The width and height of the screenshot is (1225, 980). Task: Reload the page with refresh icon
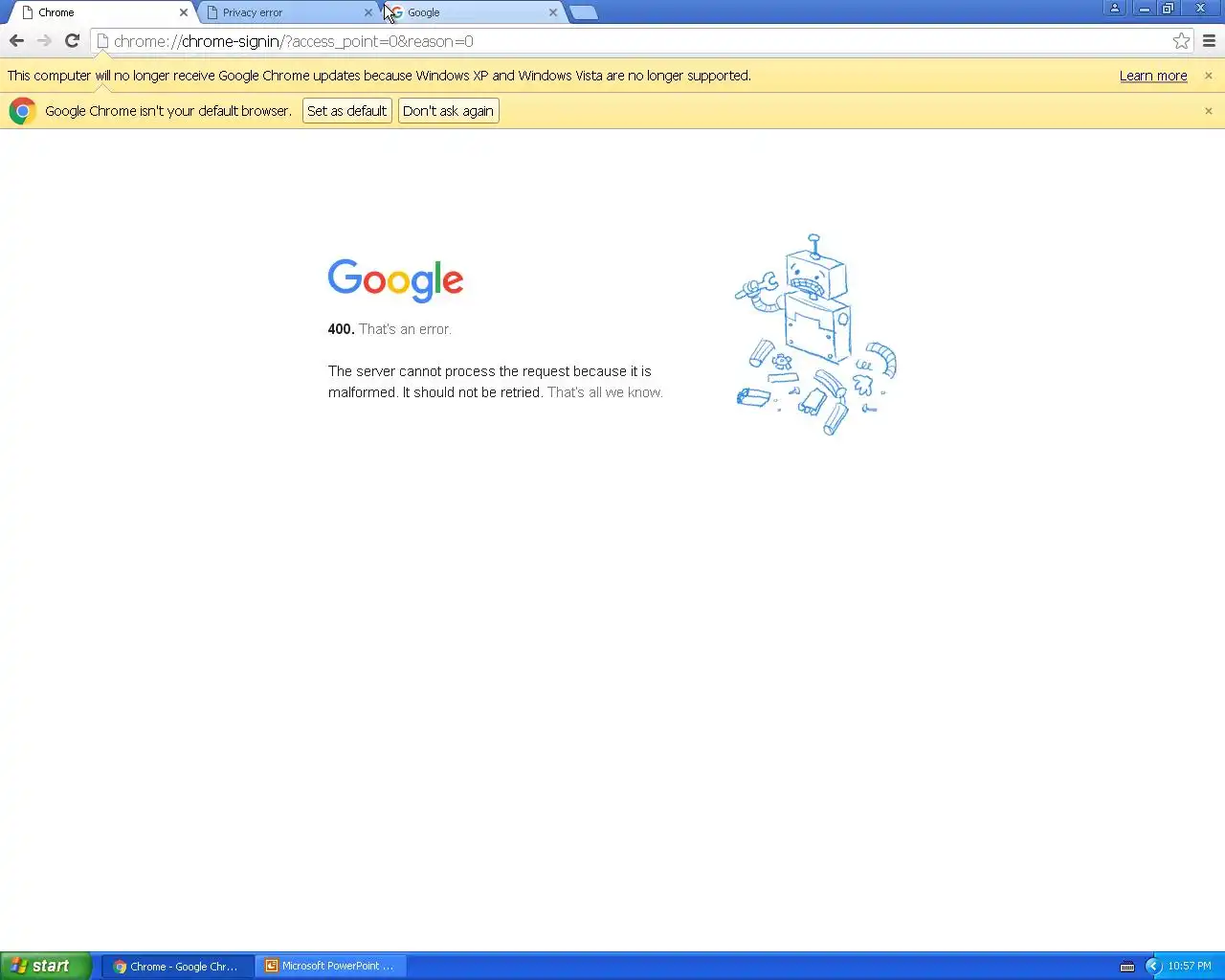tap(72, 41)
